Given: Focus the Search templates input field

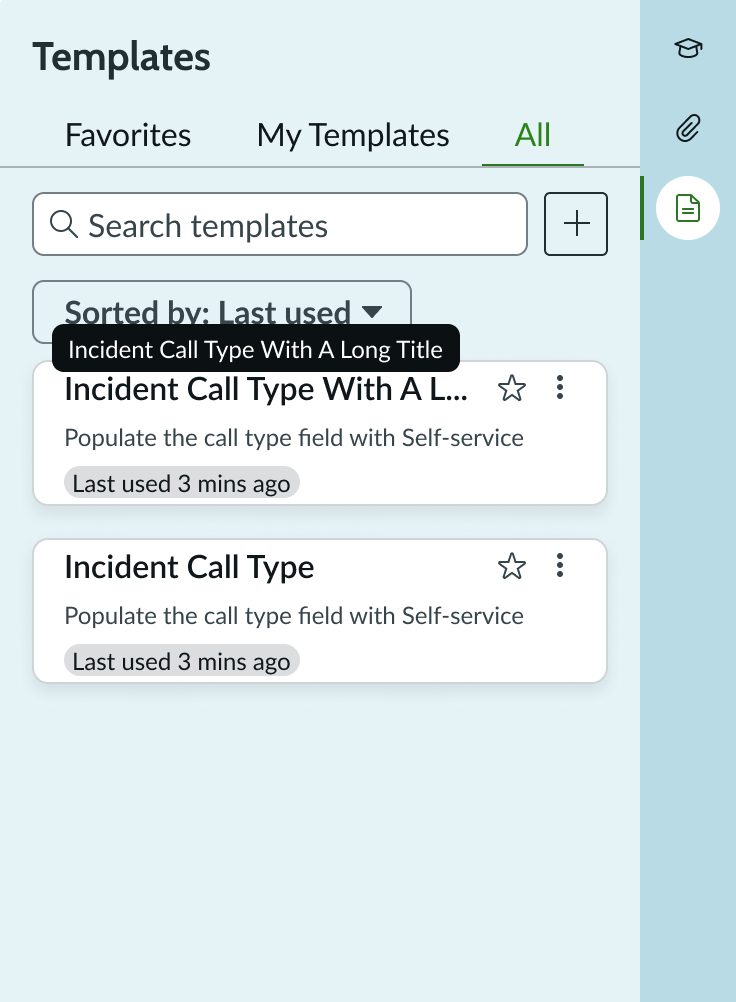Looking at the screenshot, I should tap(300, 225).
